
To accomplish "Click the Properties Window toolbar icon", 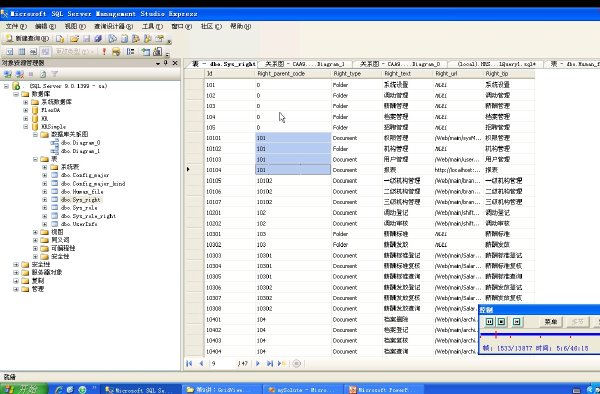I will 159,39.
